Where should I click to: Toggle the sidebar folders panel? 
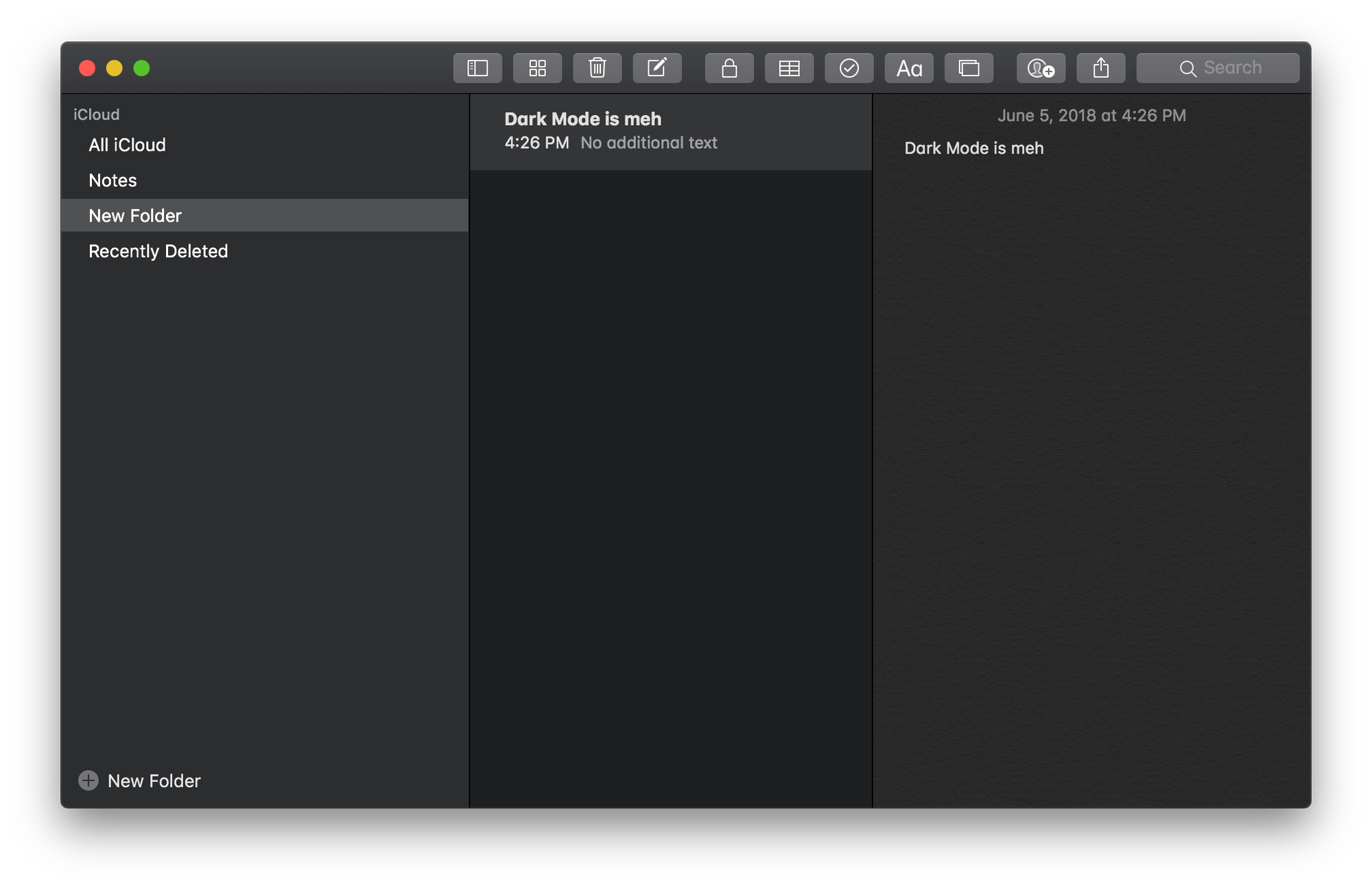[477, 67]
